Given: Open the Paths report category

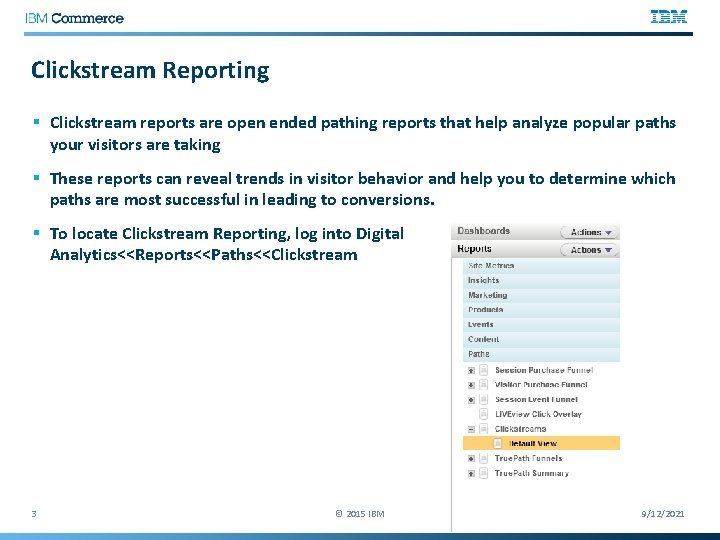Looking at the screenshot, I should [541, 354].
